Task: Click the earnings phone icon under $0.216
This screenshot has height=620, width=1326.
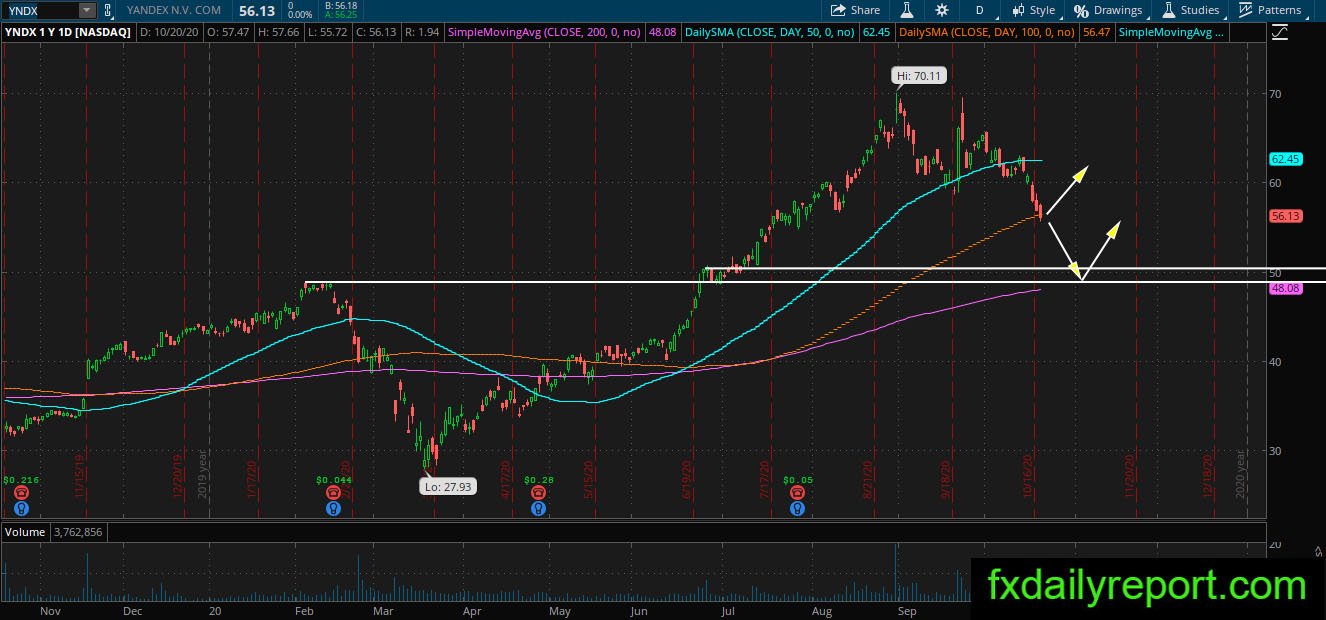Action: click(x=22, y=493)
